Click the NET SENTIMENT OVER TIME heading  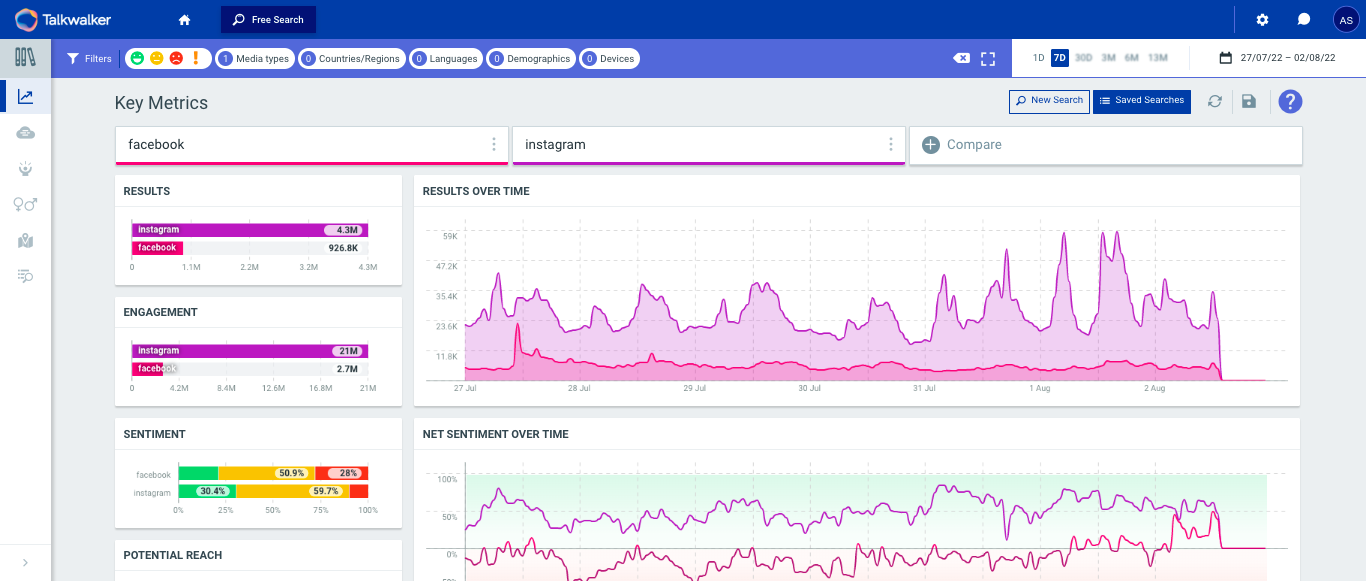[496, 435]
